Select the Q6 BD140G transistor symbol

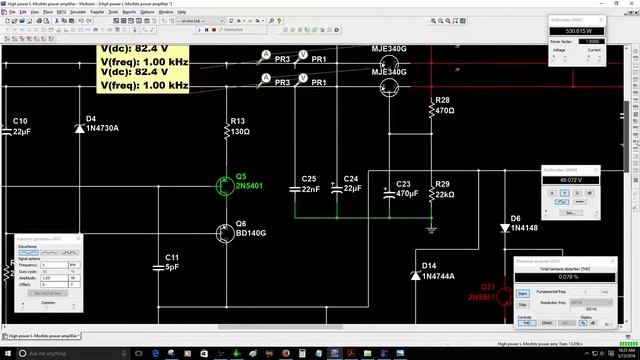point(225,233)
